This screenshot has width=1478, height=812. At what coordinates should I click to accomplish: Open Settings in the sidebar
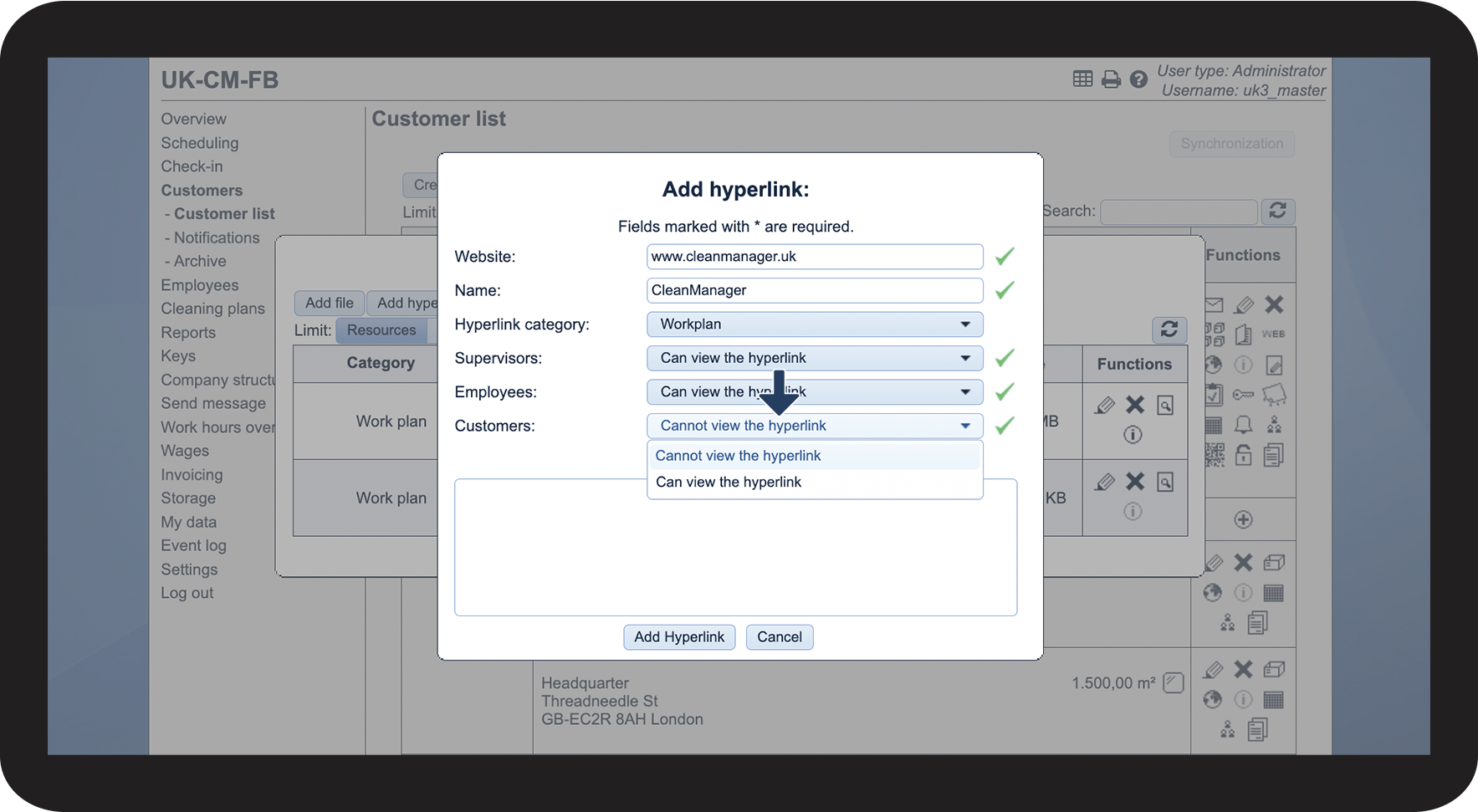click(189, 569)
